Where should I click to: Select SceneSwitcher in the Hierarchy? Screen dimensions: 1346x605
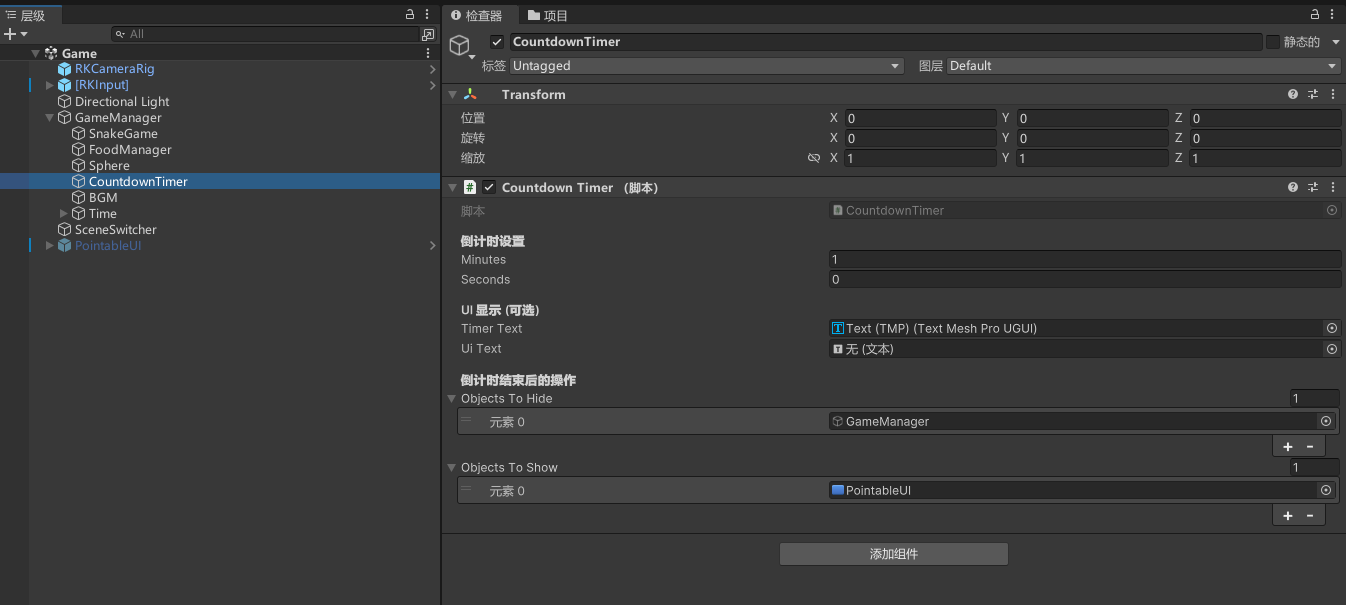[116, 229]
